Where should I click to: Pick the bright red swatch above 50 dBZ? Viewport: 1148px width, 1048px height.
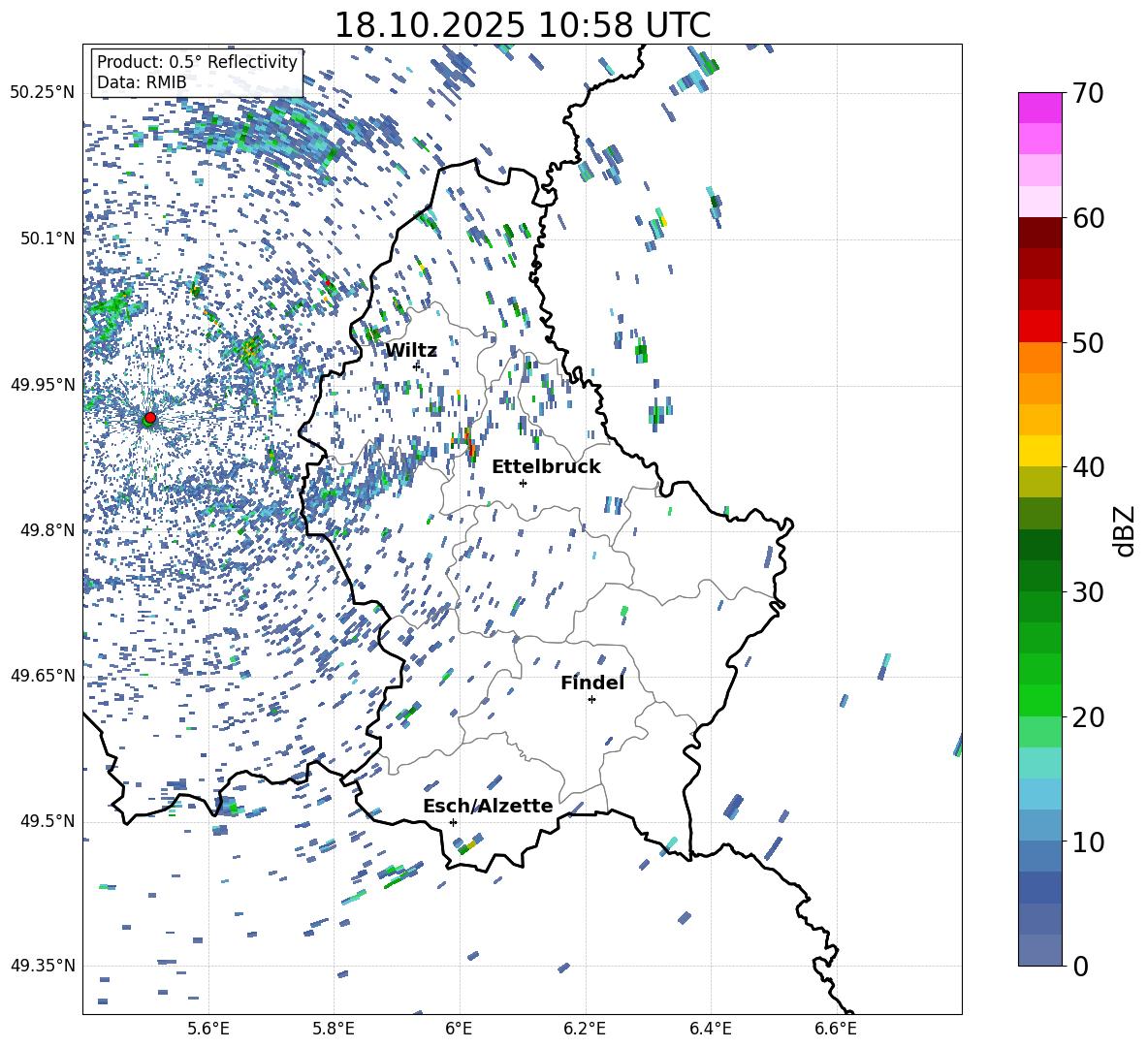coord(1040,326)
